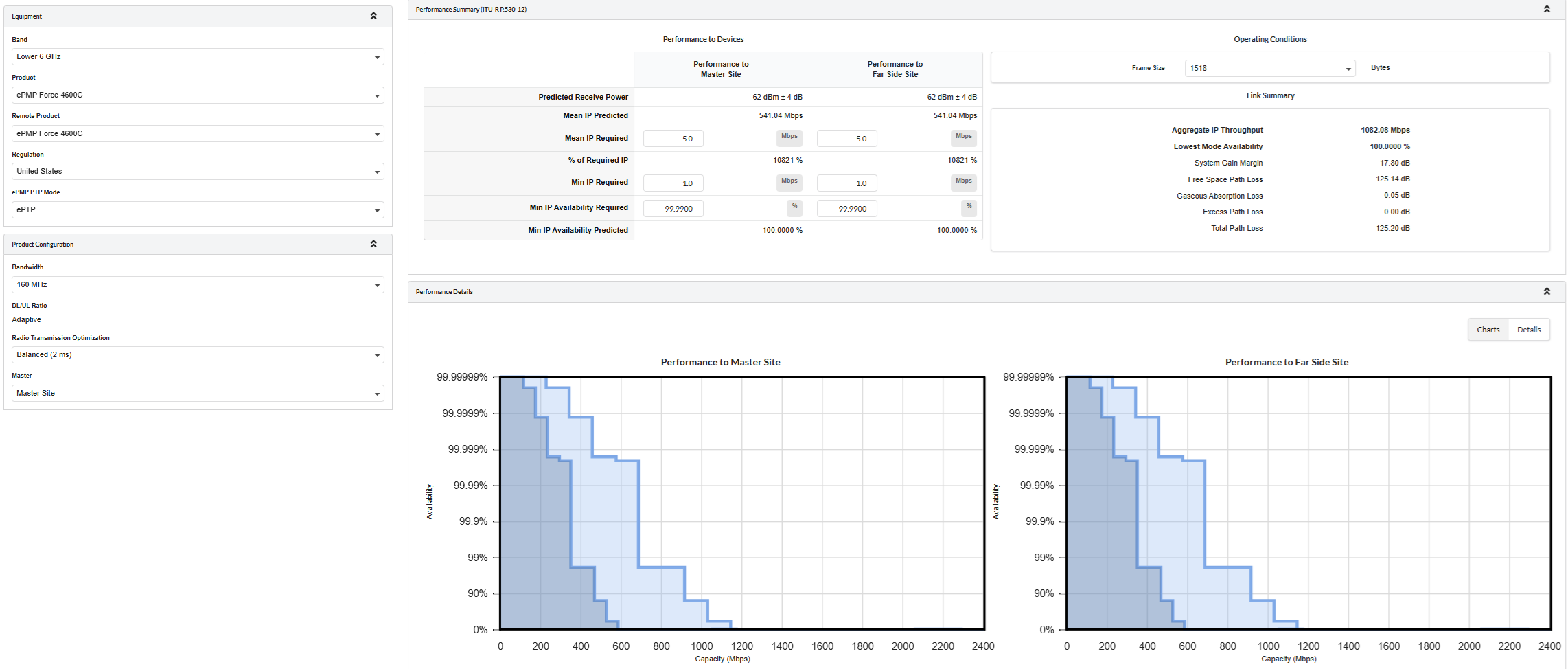Switch to the Charts tab
1568x669 pixels.
point(1488,330)
